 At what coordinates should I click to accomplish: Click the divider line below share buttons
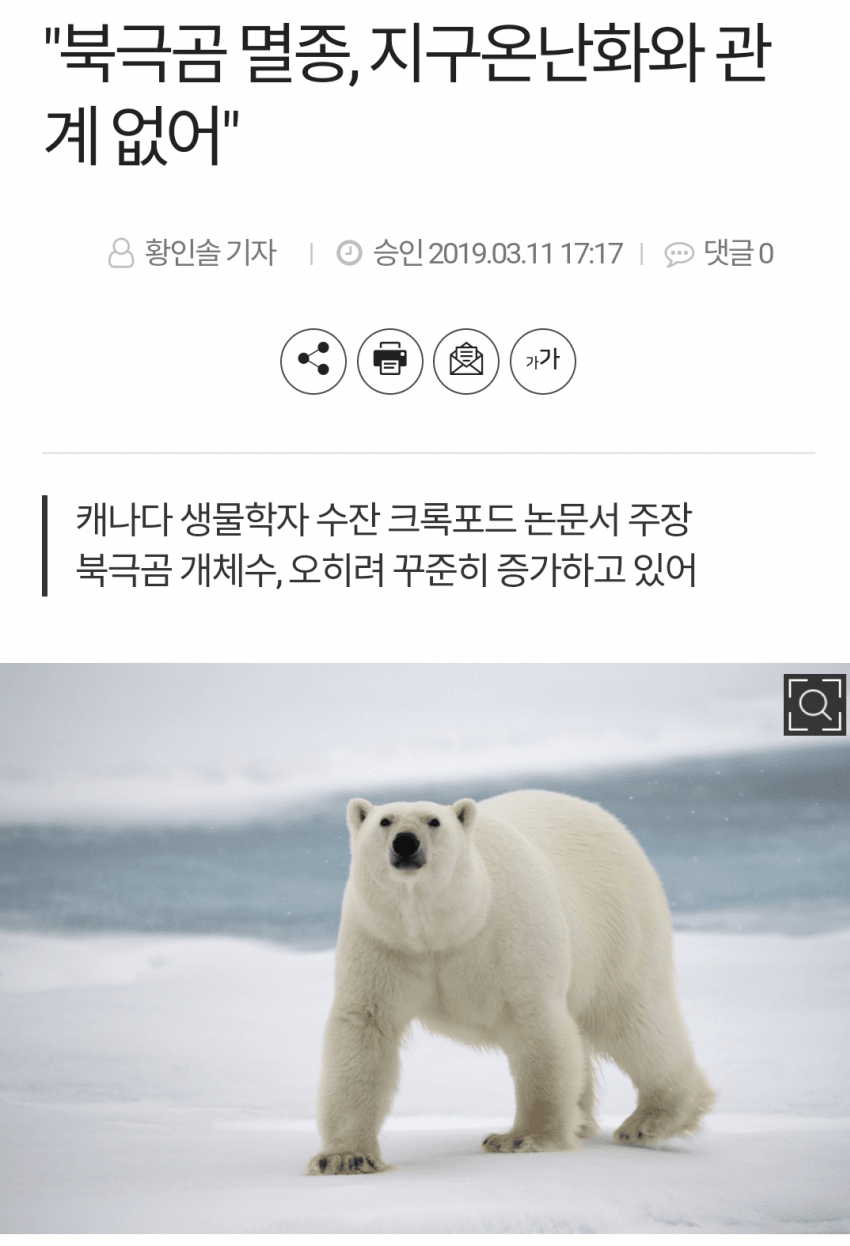[x=428, y=453]
